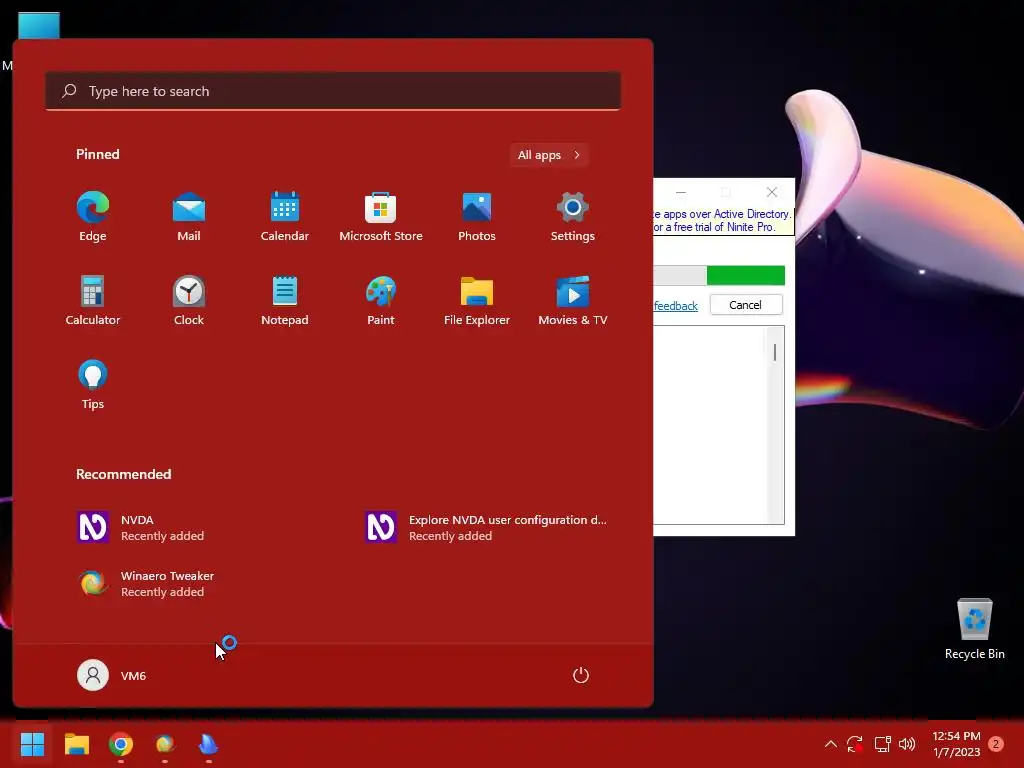Open Microsoft Store
Screen dimensions: 1024x768
tap(381, 217)
